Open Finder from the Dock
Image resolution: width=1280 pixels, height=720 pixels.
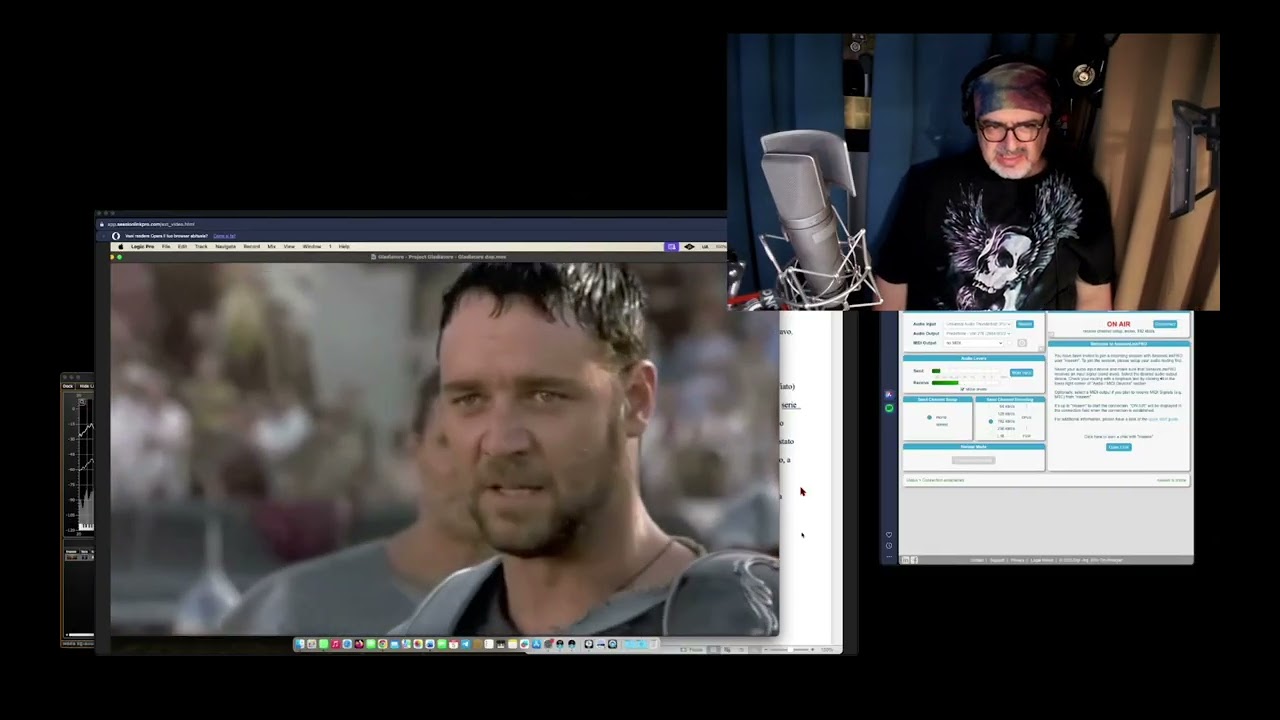tap(299, 644)
